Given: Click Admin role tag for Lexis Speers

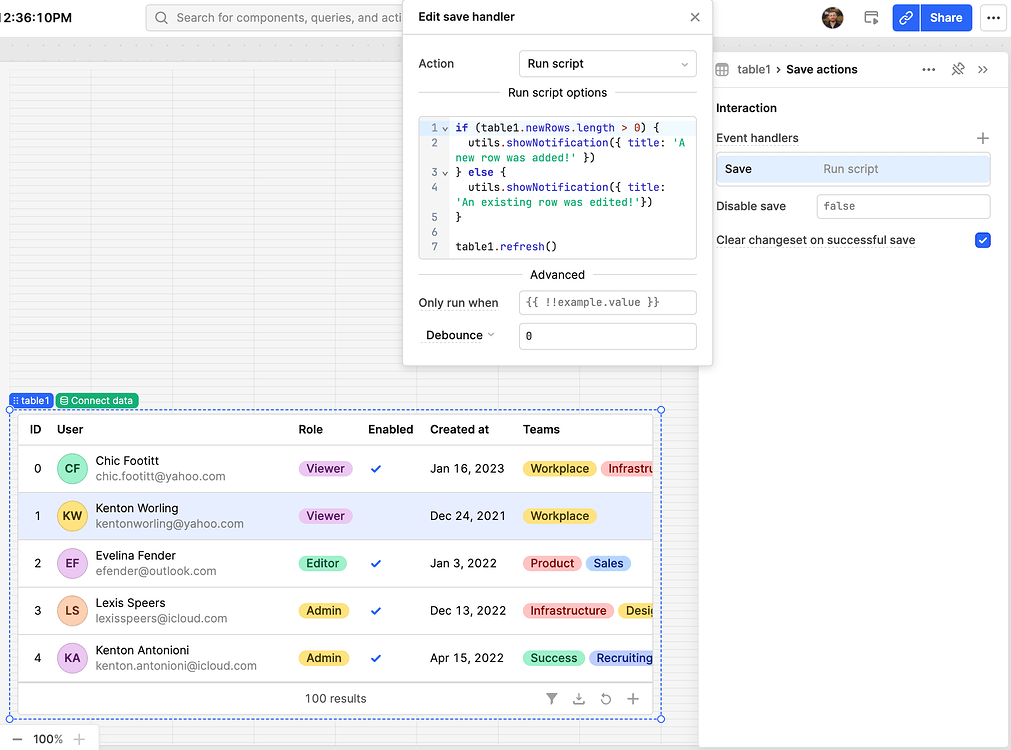Looking at the screenshot, I should [x=324, y=611].
